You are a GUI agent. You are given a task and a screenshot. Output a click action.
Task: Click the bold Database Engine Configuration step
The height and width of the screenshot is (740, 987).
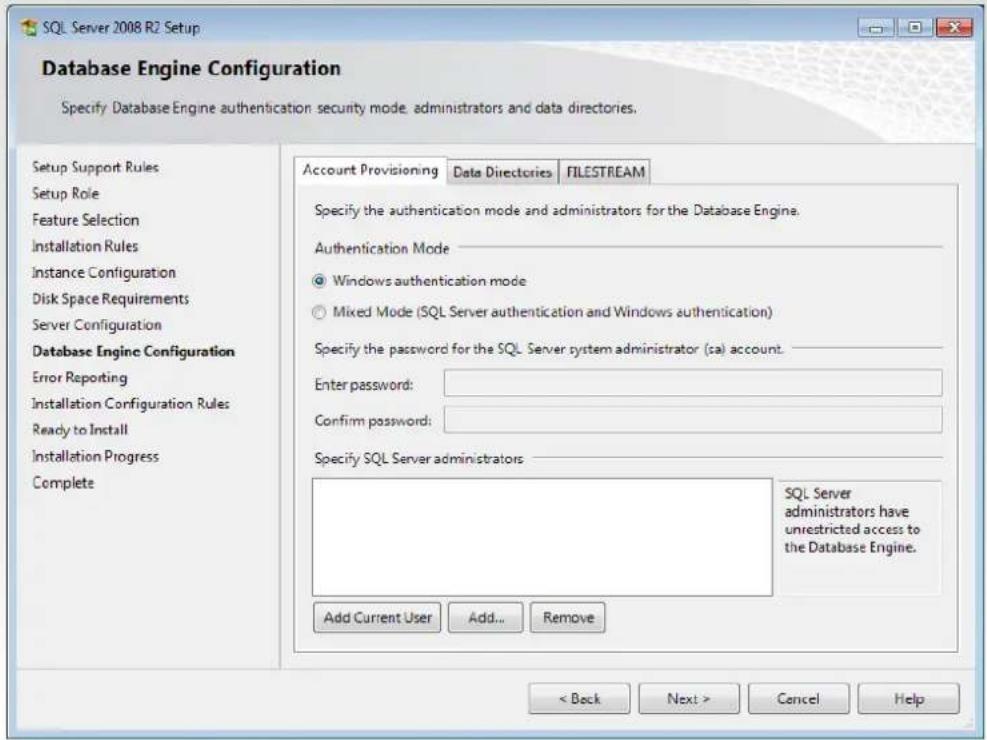click(x=133, y=351)
